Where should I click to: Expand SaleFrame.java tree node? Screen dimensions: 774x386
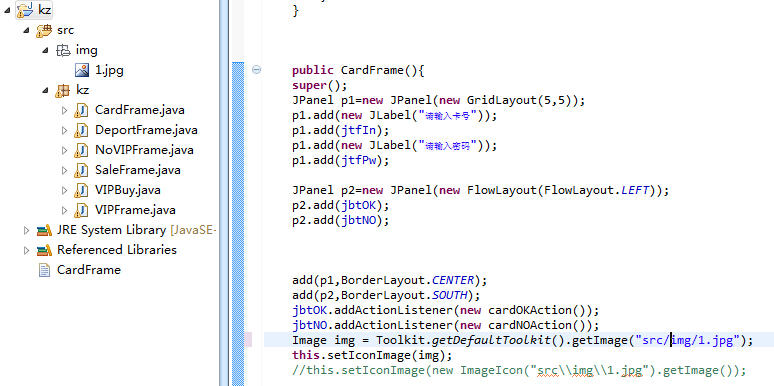[64, 170]
